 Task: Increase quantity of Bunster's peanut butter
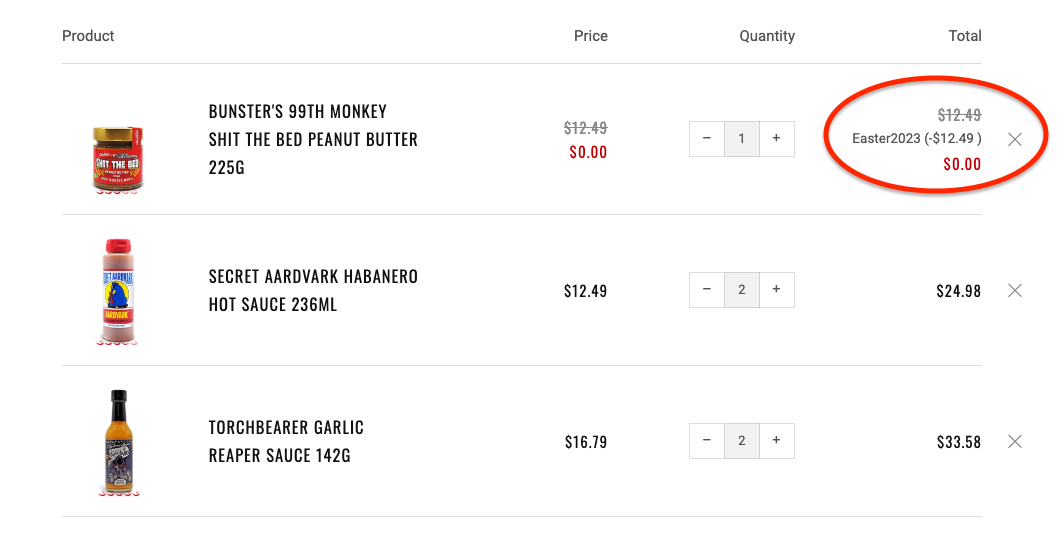[777, 139]
